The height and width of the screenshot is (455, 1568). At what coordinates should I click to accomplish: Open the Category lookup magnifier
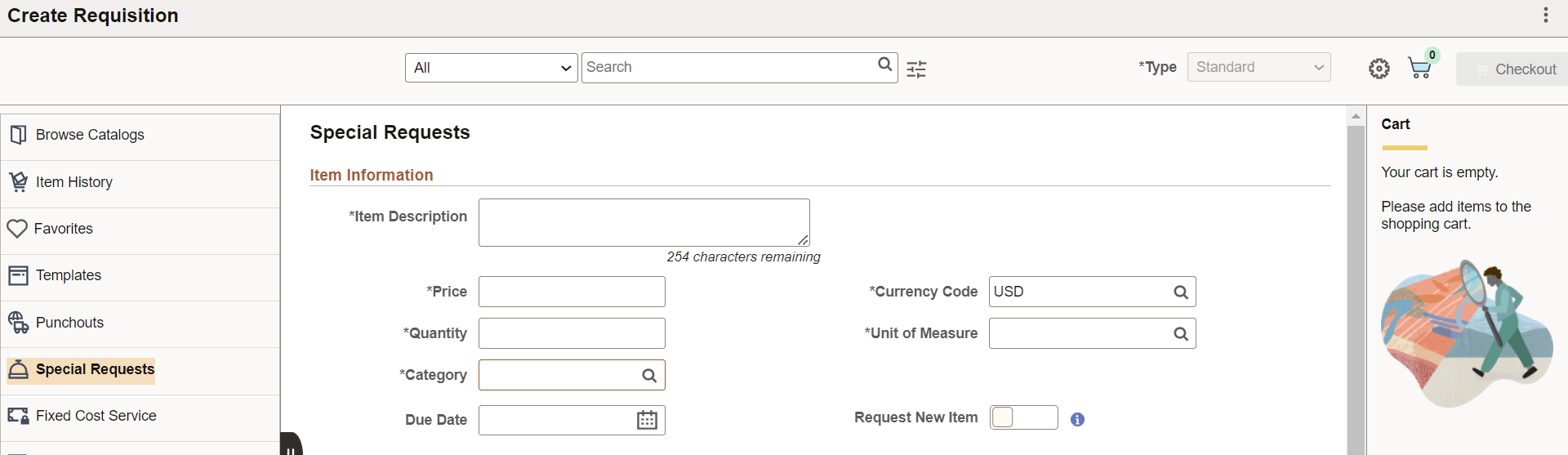point(649,376)
